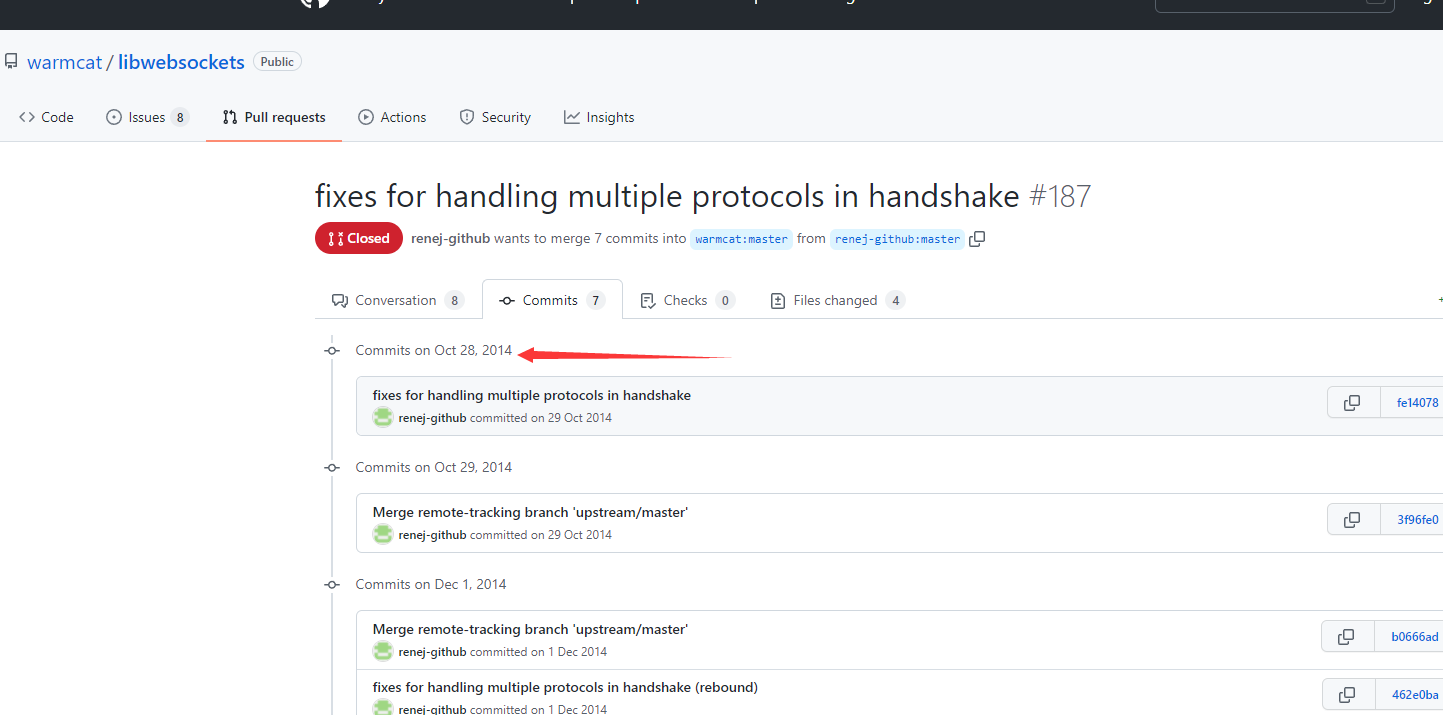1443x715 pixels.
Task: Click 'Commits on Dec 1, 2014' heading
Action: point(431,584)
